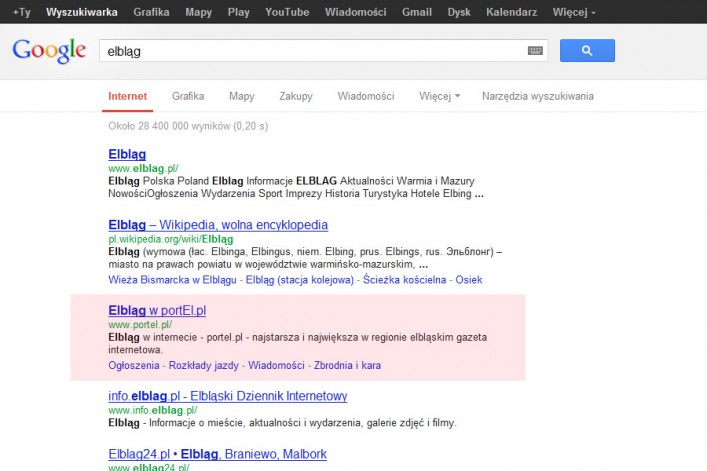The width and height of the screenshot is (707, 471).
Task: Open Elblag24.pl Braniewo, Malbork result
Action: [217, 454]
